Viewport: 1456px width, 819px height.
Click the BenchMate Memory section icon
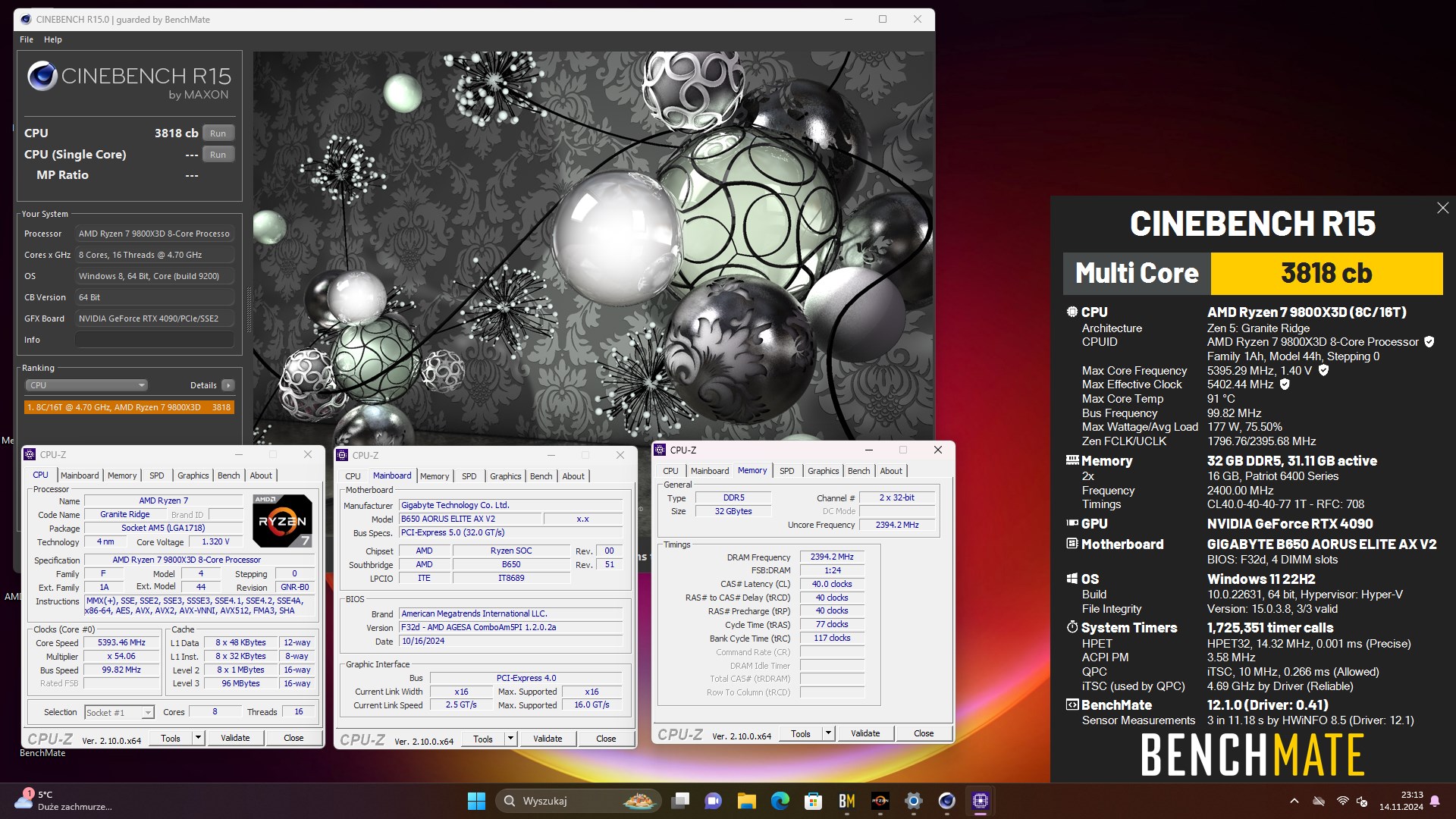[x=1072, y=460]
